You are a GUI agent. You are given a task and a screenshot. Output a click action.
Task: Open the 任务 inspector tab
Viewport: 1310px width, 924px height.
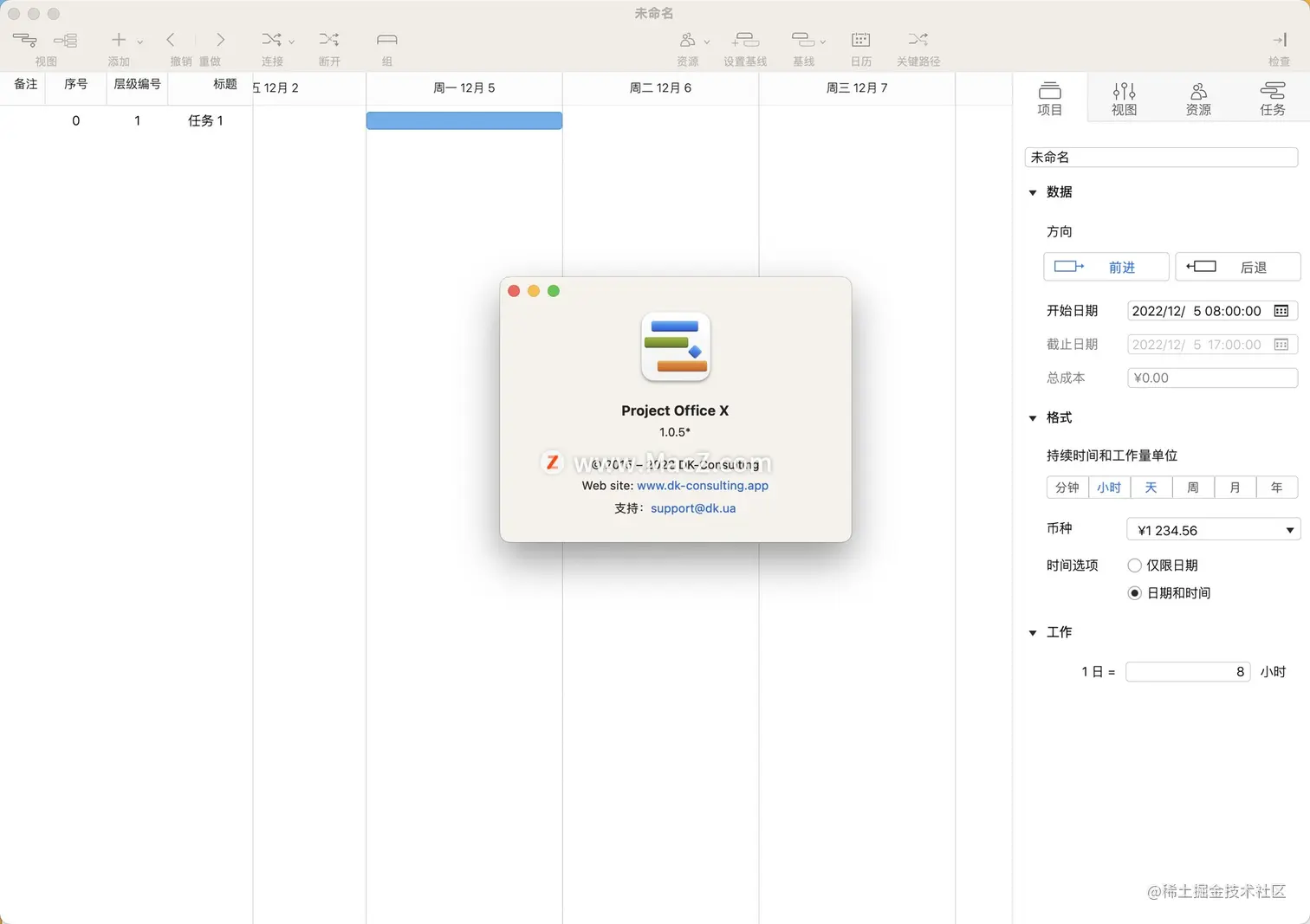coord(1273,99)
